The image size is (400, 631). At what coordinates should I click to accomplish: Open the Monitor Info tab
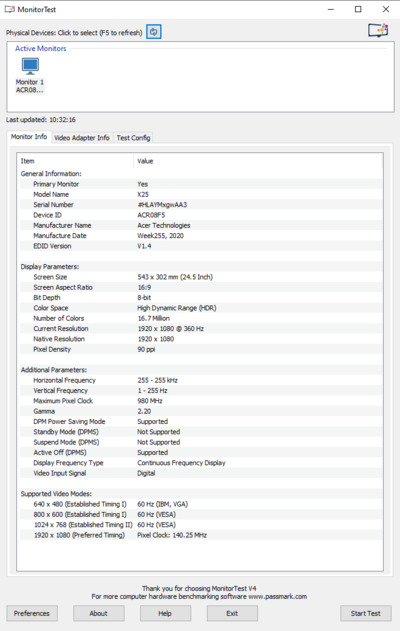(x=29, y=137)
